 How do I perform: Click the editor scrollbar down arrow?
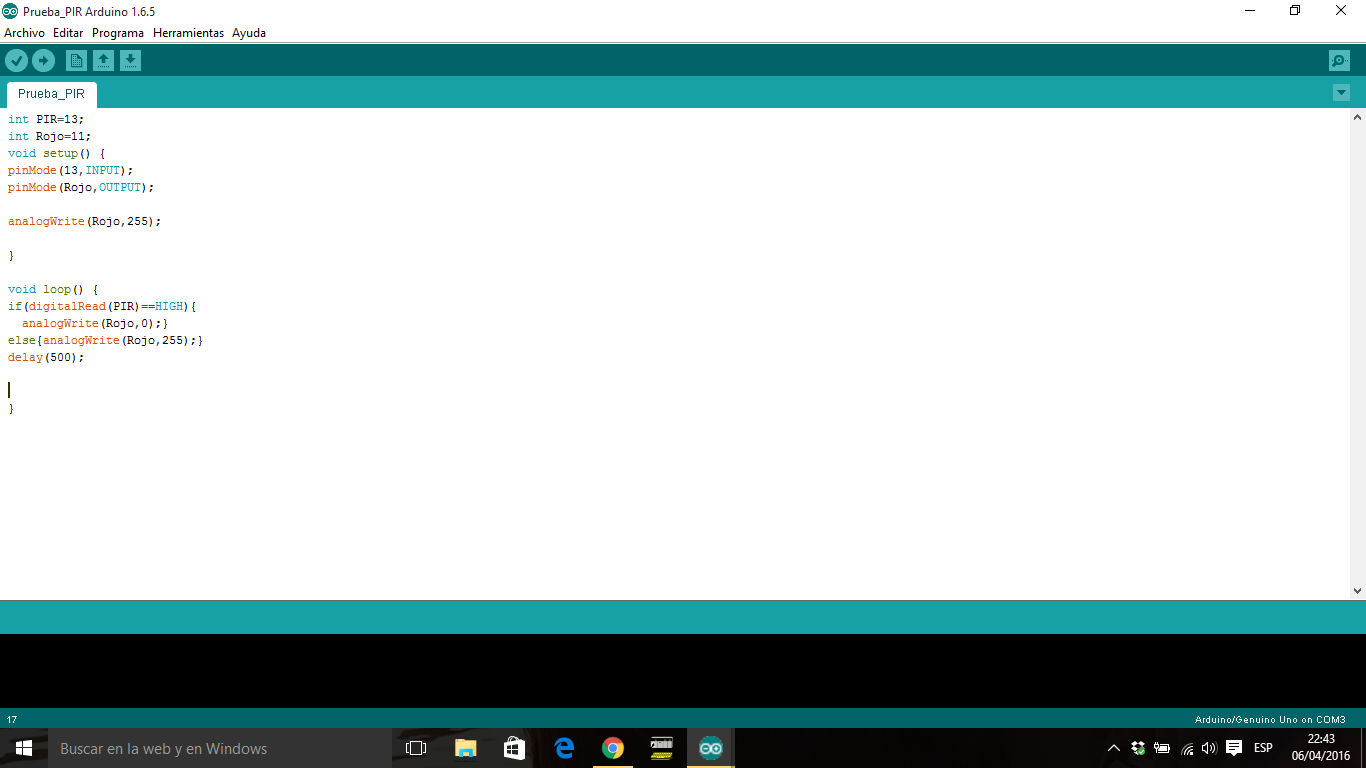[x=1357, y=591]
